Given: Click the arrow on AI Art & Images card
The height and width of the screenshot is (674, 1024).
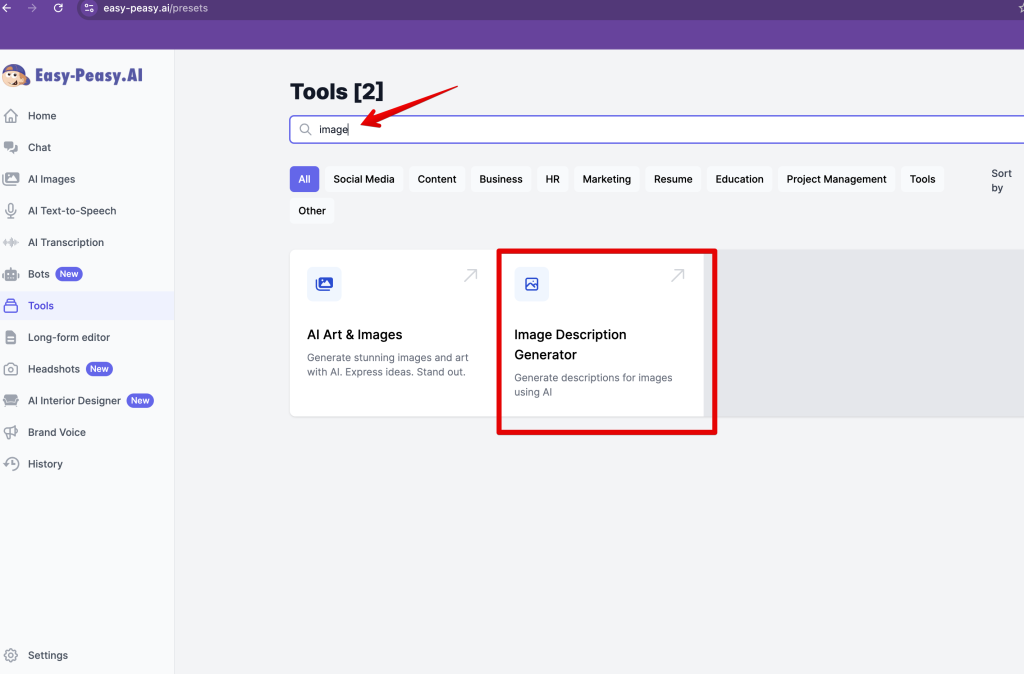Looking at the screenshot, I should 470,276.
